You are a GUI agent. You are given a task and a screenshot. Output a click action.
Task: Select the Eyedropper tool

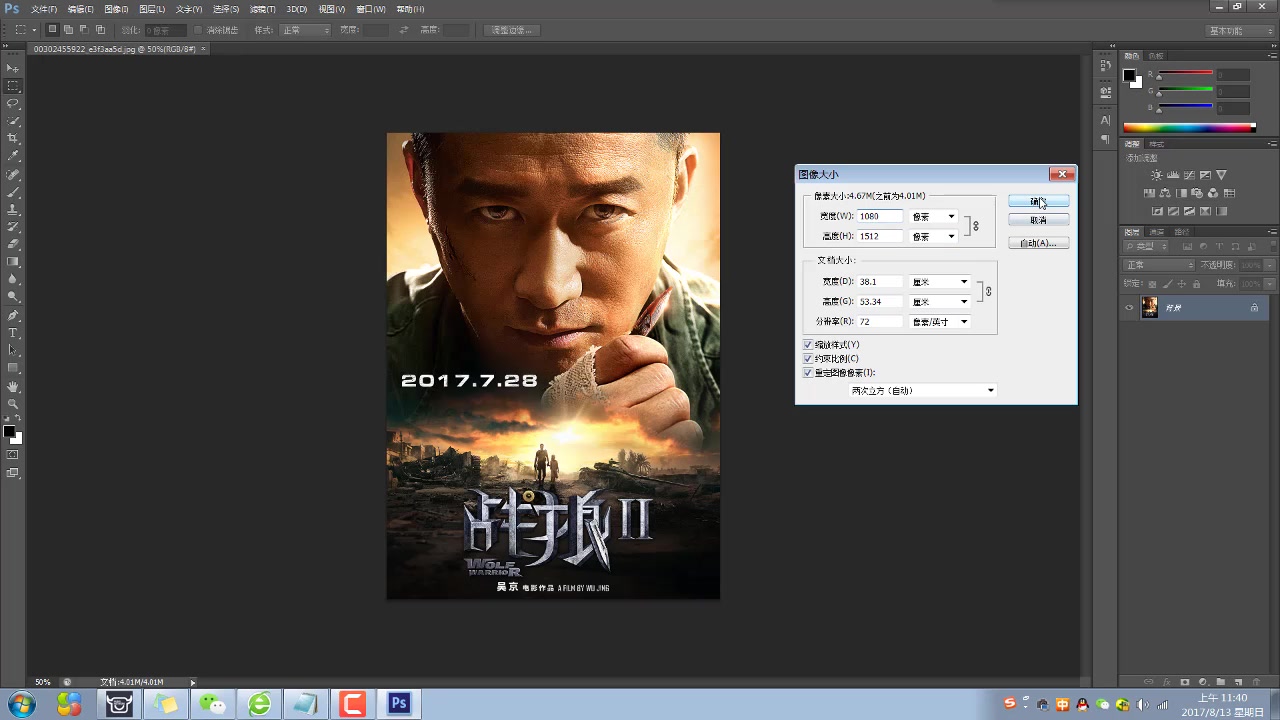(13, 156)
